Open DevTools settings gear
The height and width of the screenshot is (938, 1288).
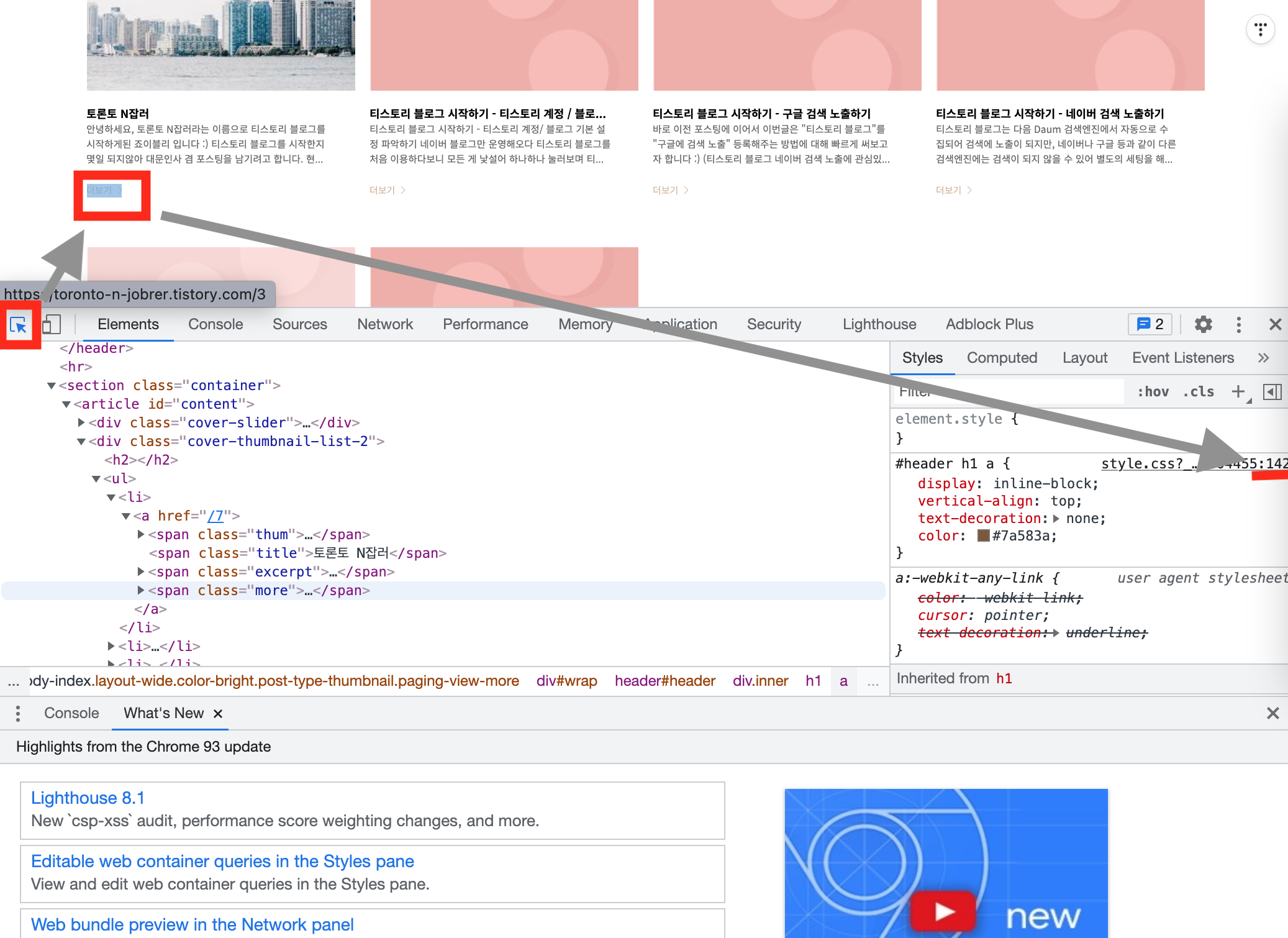[x=1203, y=324]
